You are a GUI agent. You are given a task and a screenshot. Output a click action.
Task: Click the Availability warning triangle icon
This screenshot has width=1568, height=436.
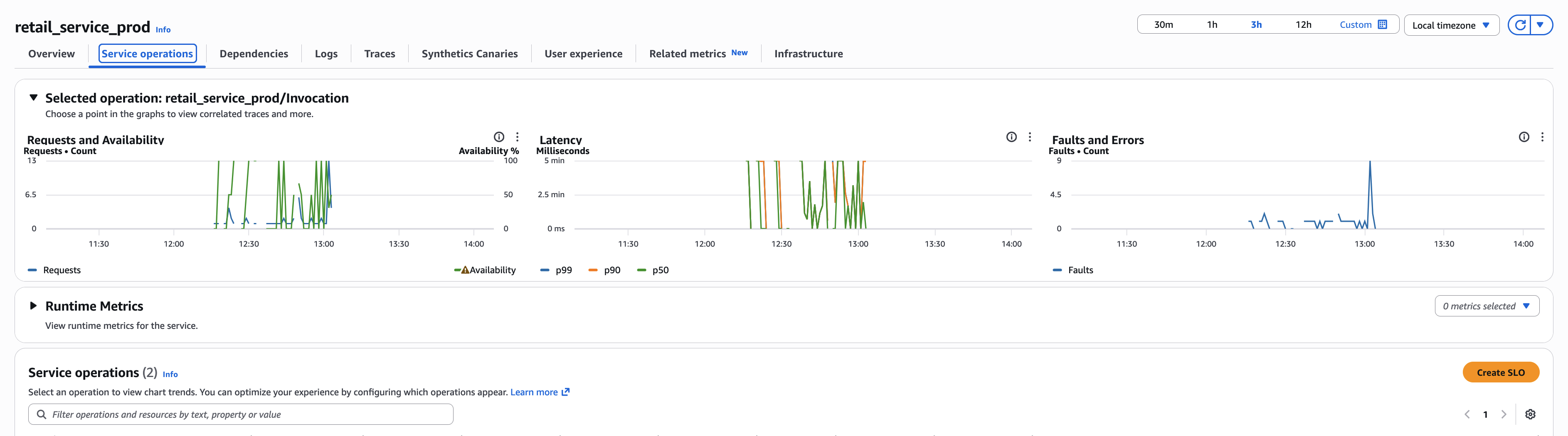pyautogui.click(x=465, y=270)
